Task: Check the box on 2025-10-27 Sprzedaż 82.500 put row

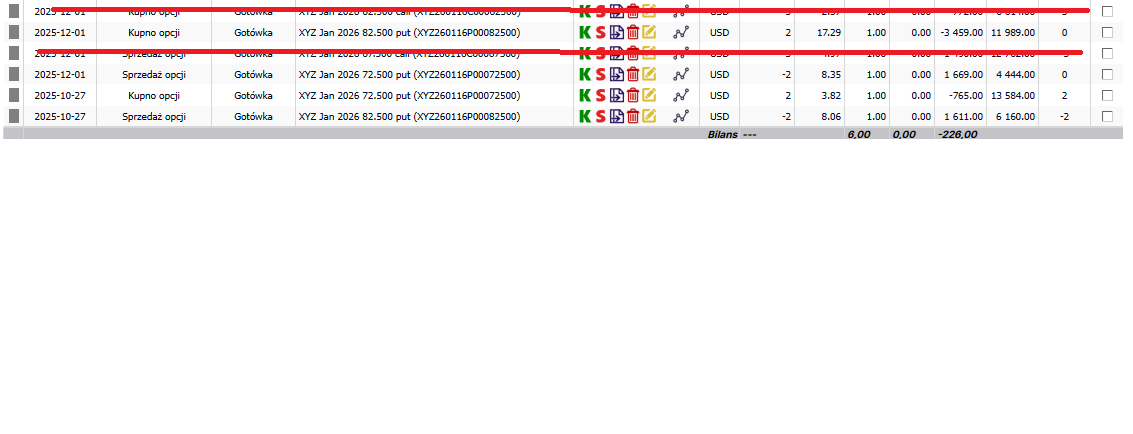Action: click(1107, 116)
